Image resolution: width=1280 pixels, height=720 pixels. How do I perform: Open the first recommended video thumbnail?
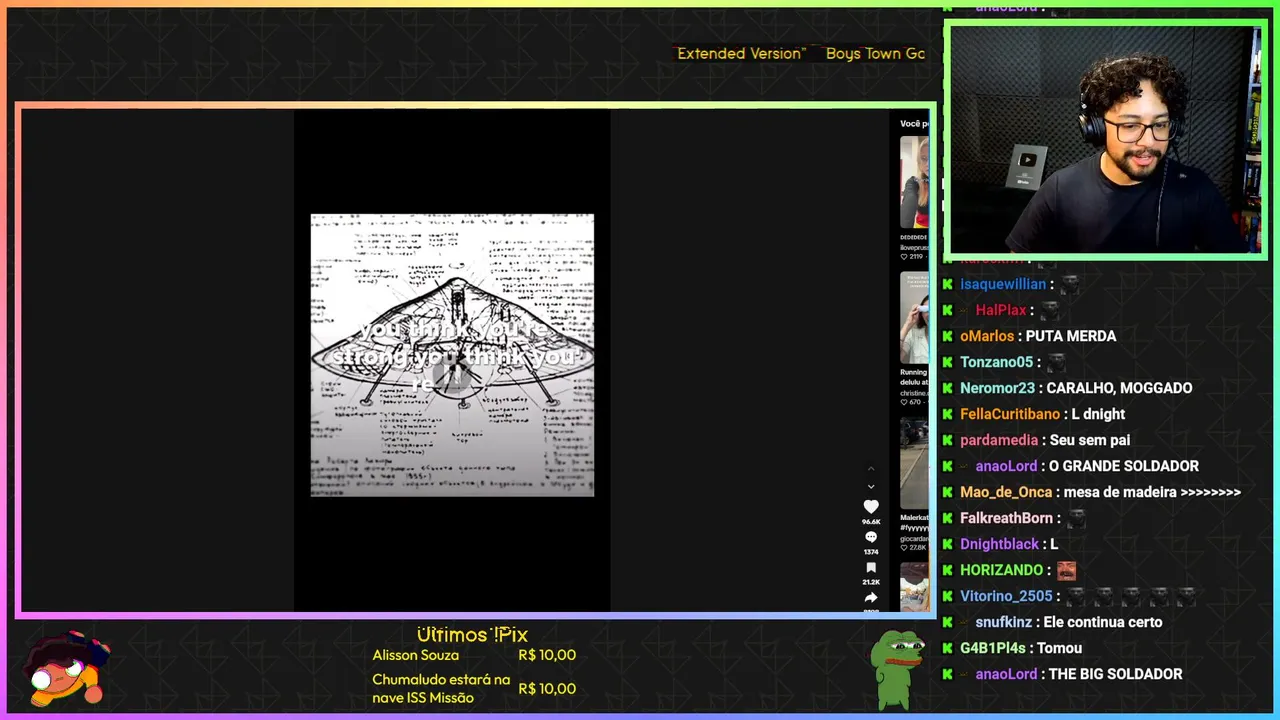coord(914,182)
